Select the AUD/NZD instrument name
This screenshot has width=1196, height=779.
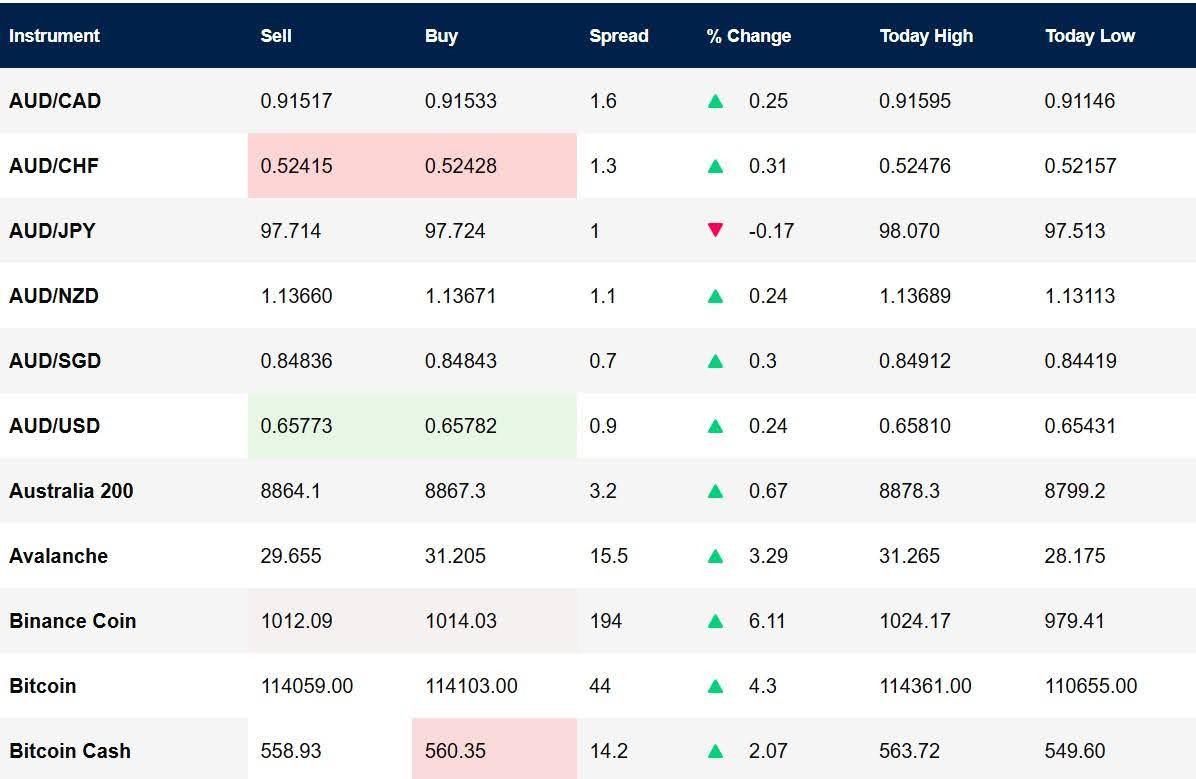[54, 296]
